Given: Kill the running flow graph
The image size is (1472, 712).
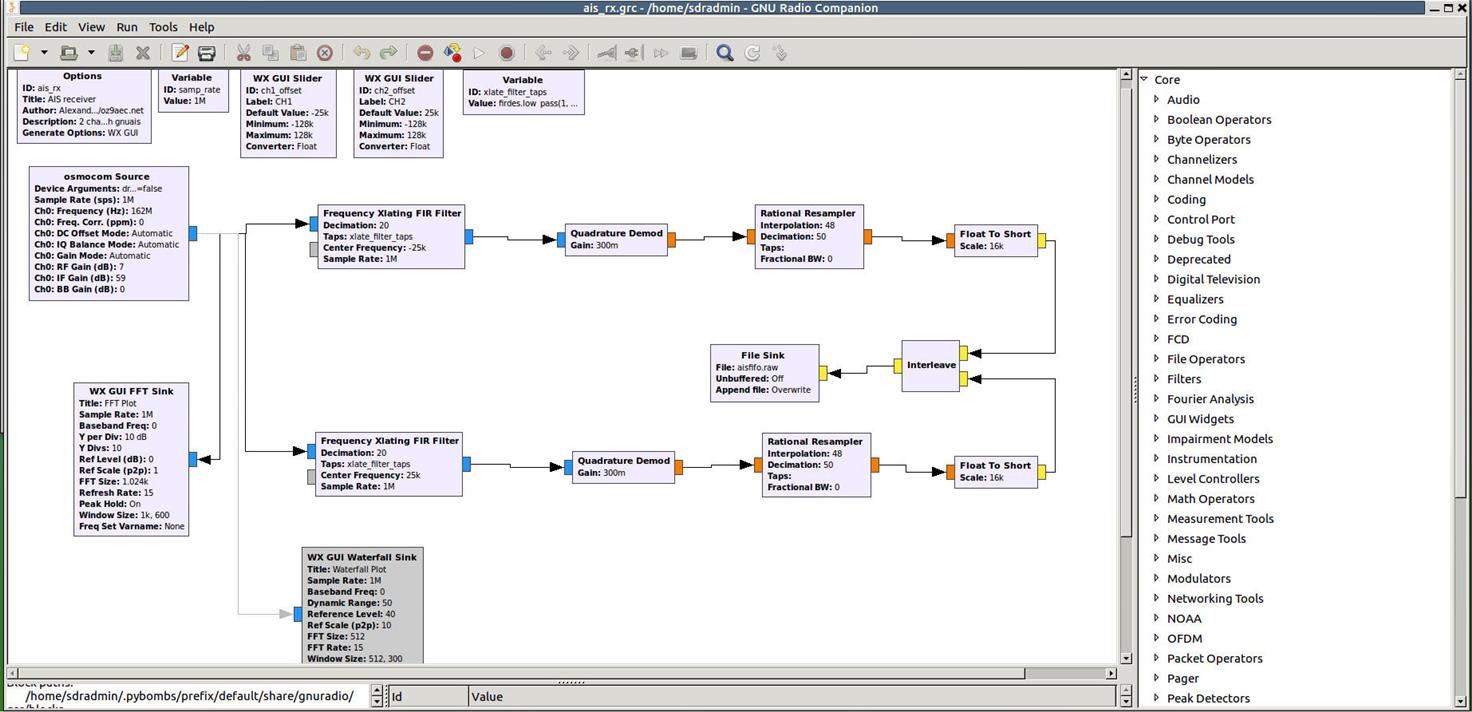Looking at the screenshot, I should coord(506,53).
